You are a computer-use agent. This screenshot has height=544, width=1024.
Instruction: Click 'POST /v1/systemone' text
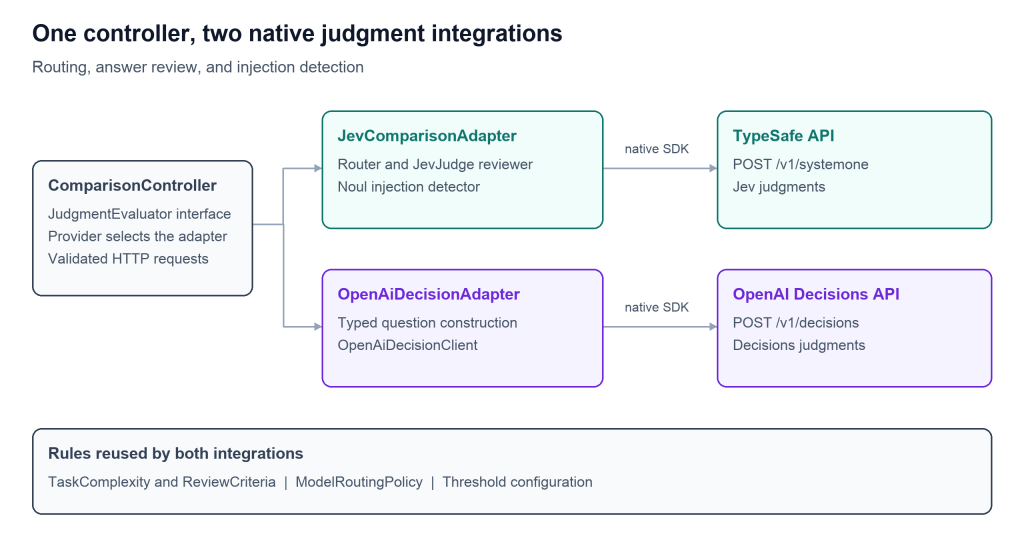tap(801, 165)
